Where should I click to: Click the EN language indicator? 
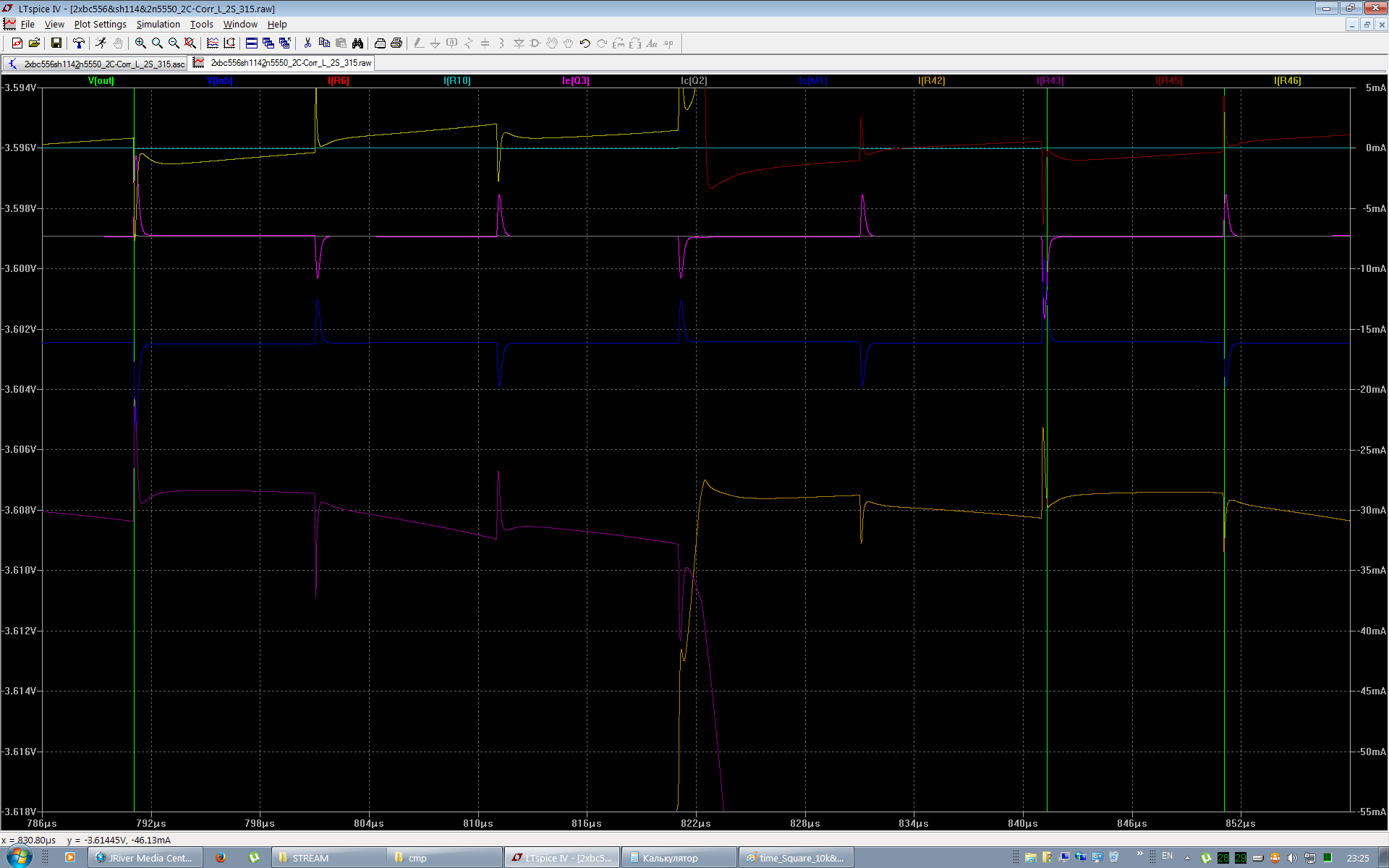pyautogui.click(x=1167, y=856)
